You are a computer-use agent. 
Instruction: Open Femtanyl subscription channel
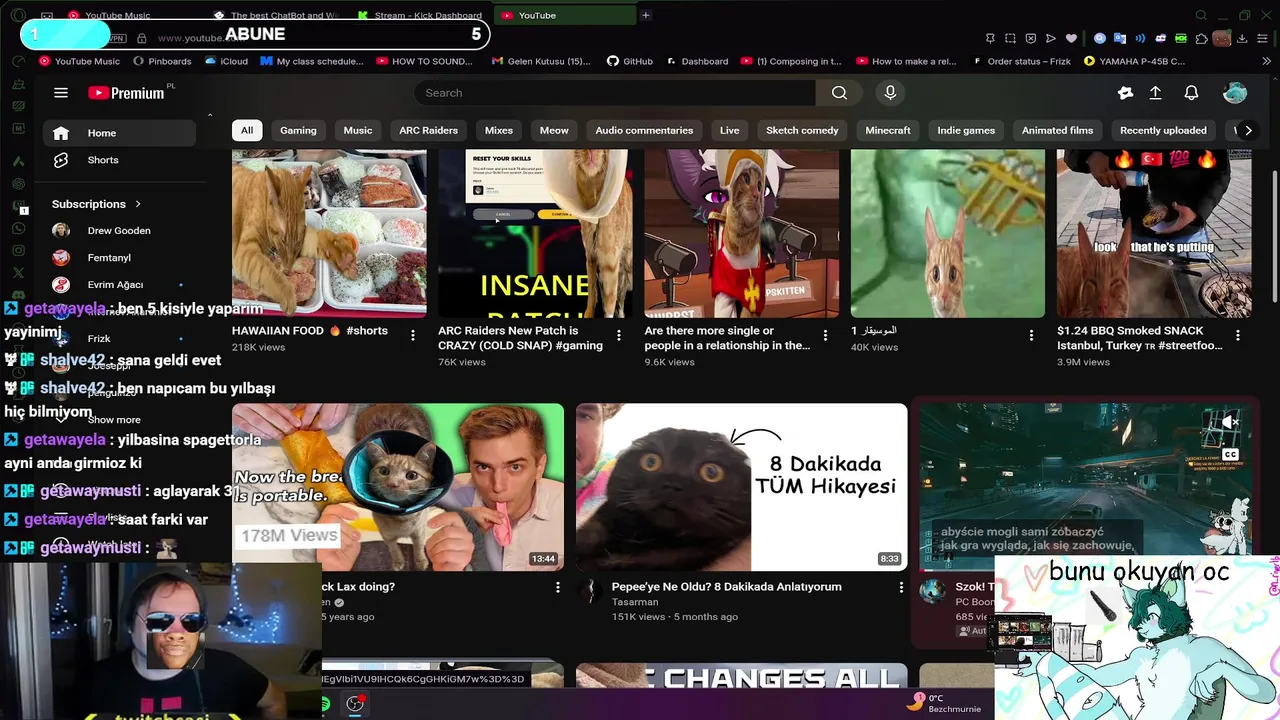tap(119, 257)
